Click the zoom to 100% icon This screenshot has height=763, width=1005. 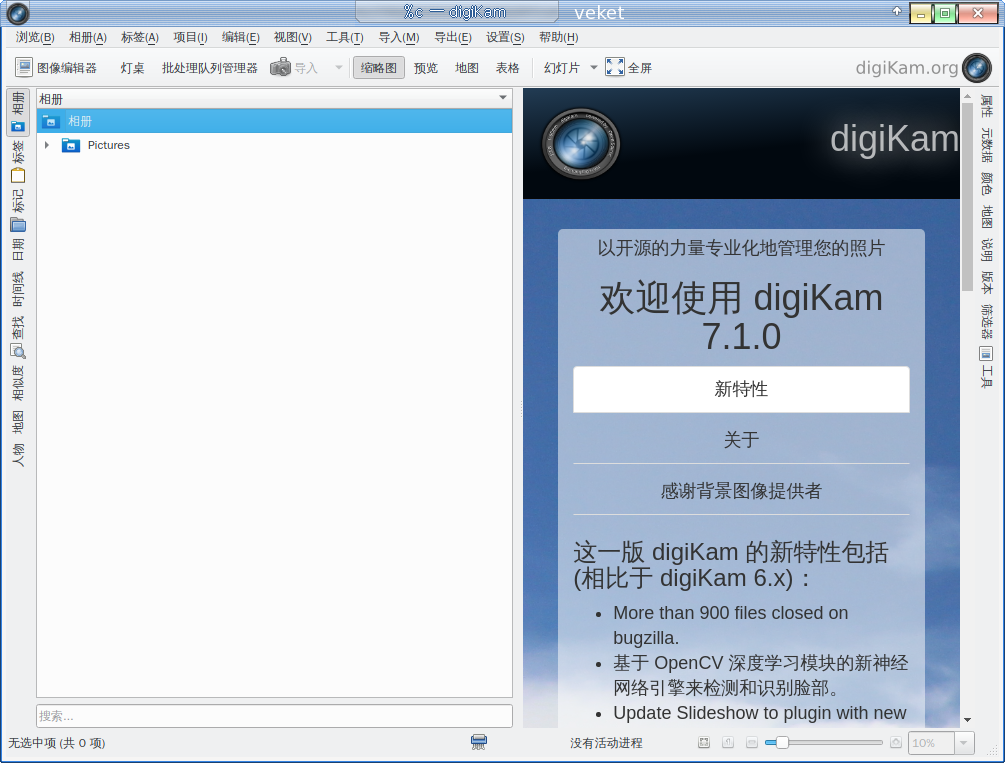coord(728,742)
